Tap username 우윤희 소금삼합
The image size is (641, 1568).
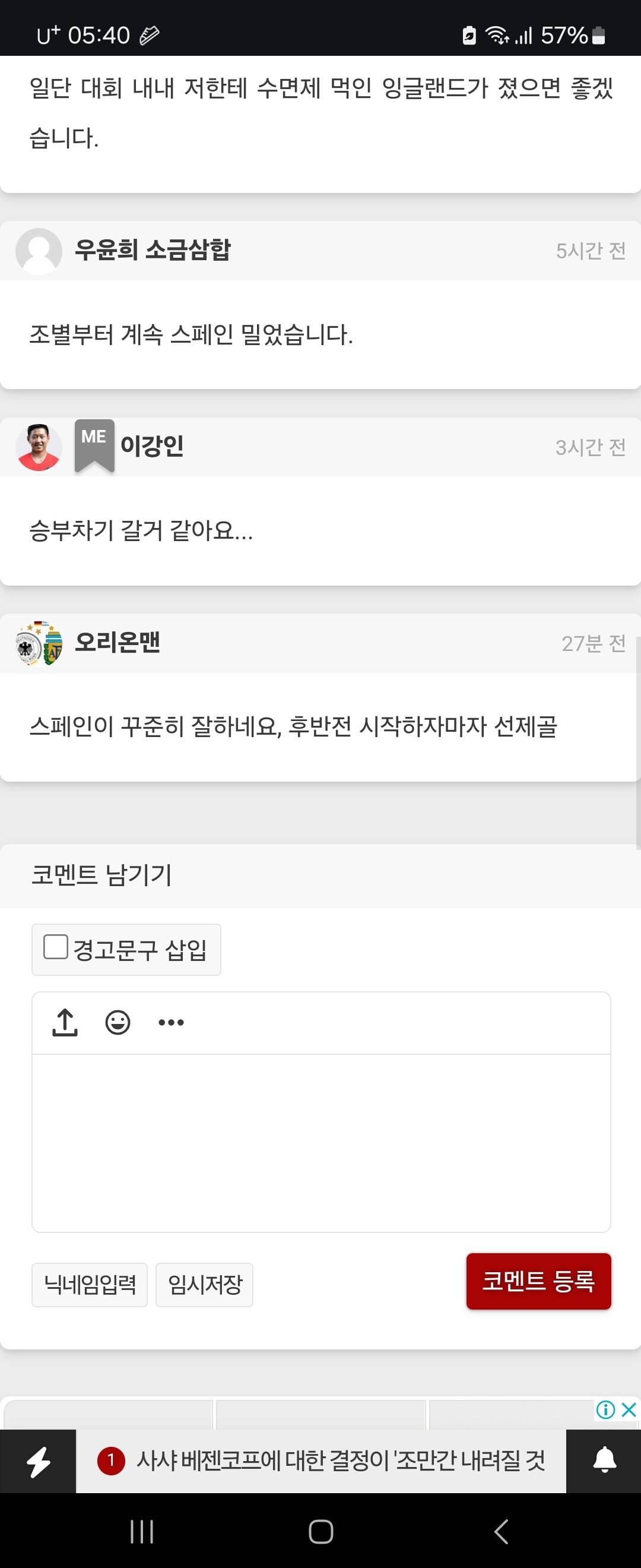[152, 250]
